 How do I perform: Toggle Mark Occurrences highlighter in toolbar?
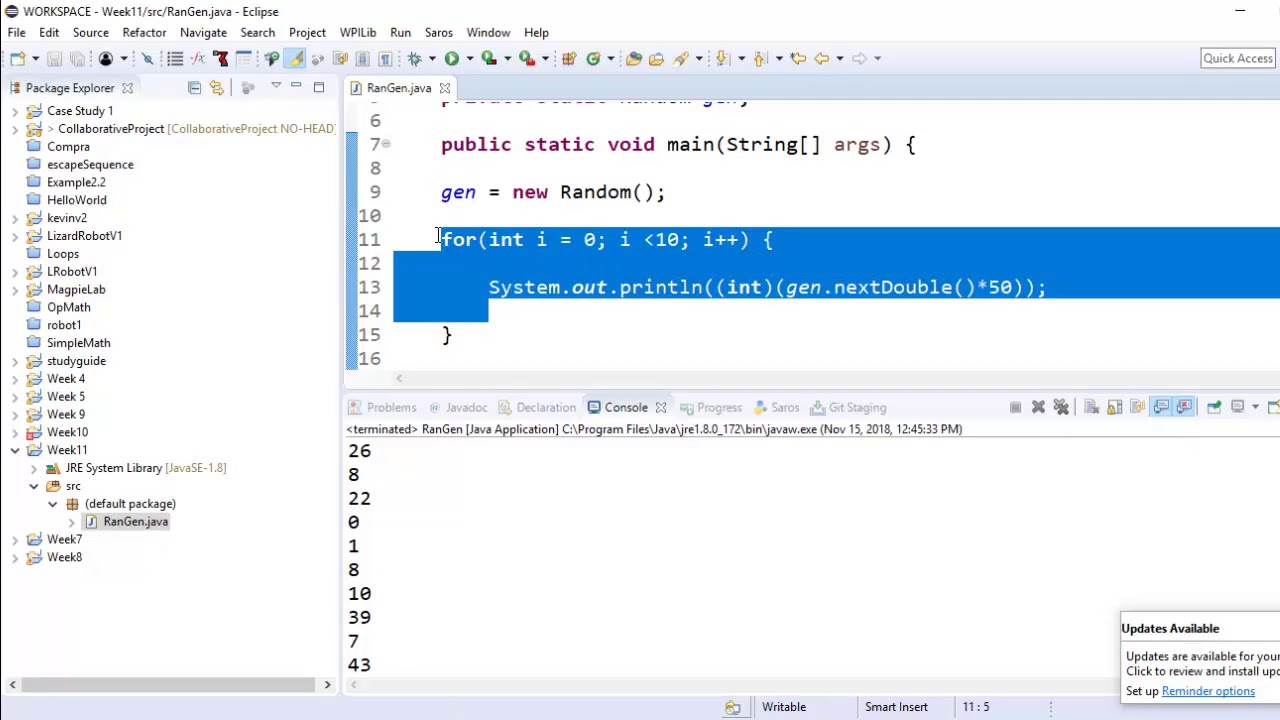(x=296, y=58)
